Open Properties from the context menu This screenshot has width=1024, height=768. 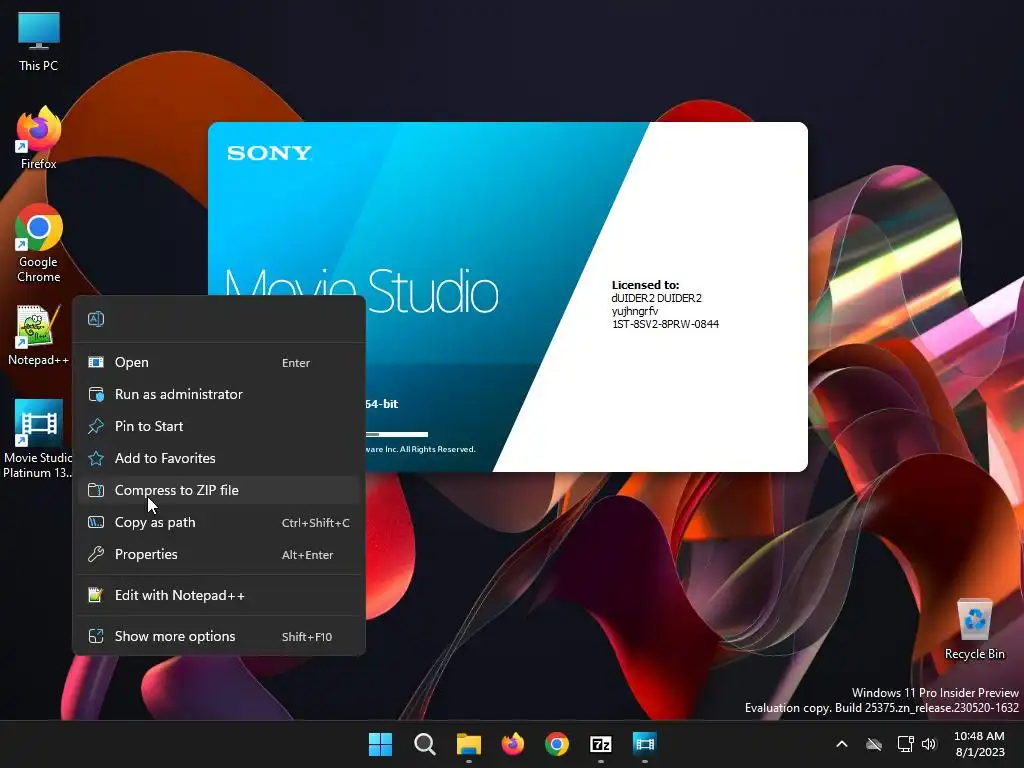pos(218,554)
